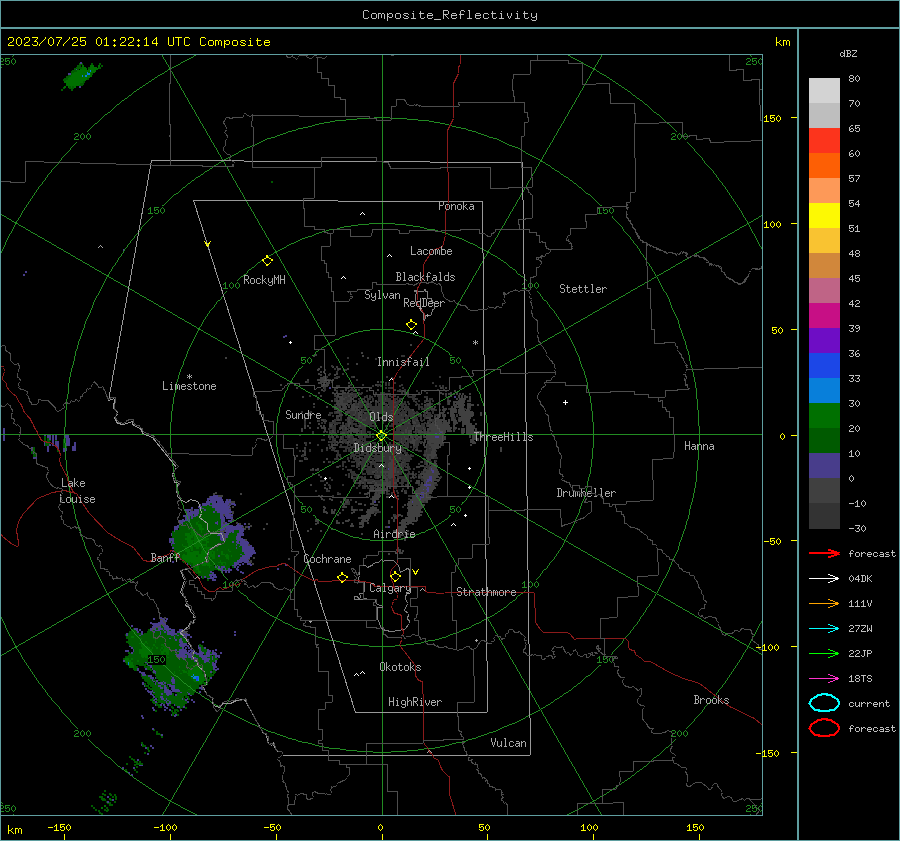Click the Drumheller town label
900x841 pixels.
[586, 493]
